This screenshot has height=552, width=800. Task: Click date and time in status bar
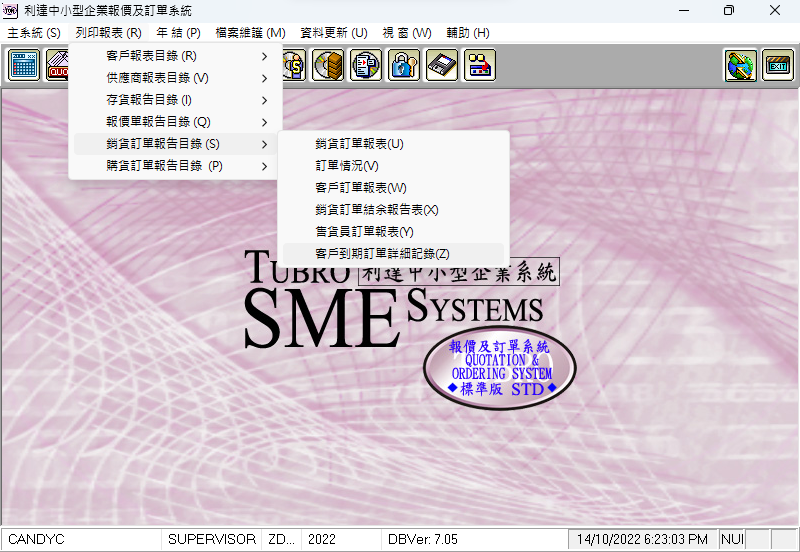(x=642, y=539)
